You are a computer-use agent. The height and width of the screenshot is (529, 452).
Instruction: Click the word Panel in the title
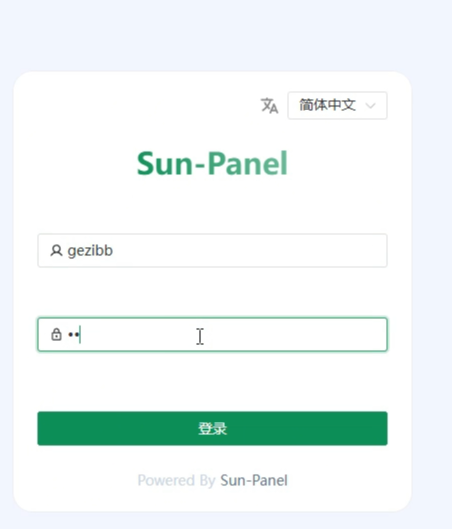tap(248, 163)
